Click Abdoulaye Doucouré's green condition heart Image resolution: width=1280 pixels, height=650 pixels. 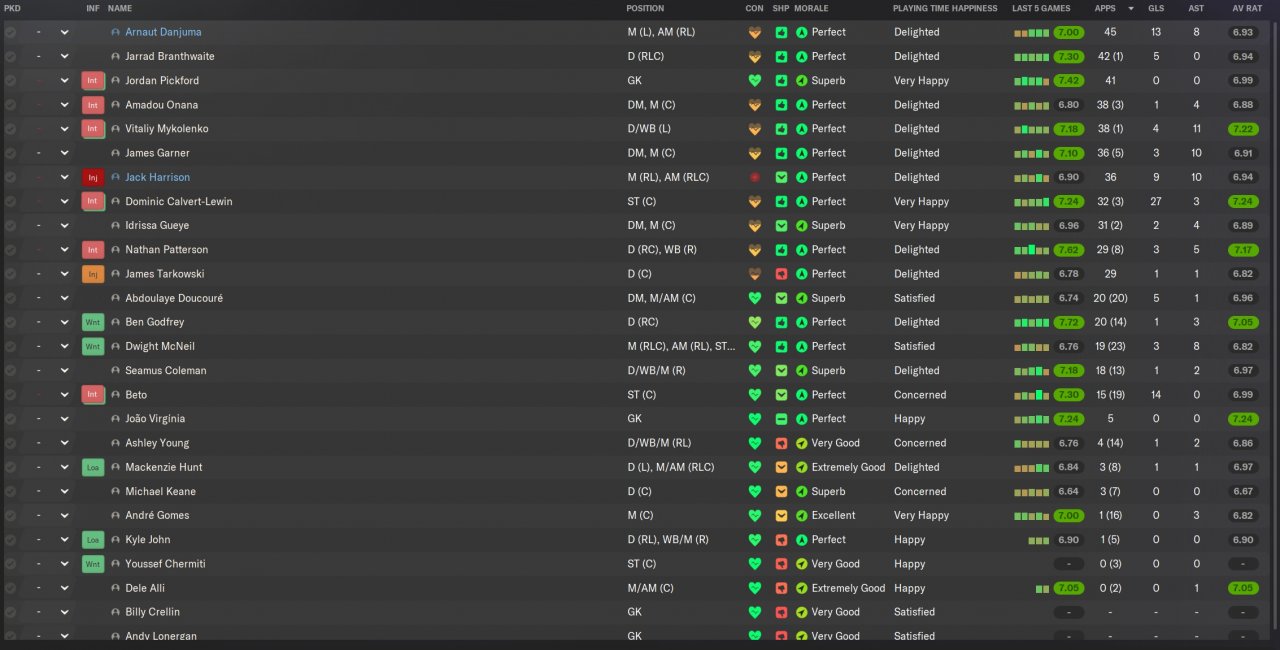(x=755, y=298)
